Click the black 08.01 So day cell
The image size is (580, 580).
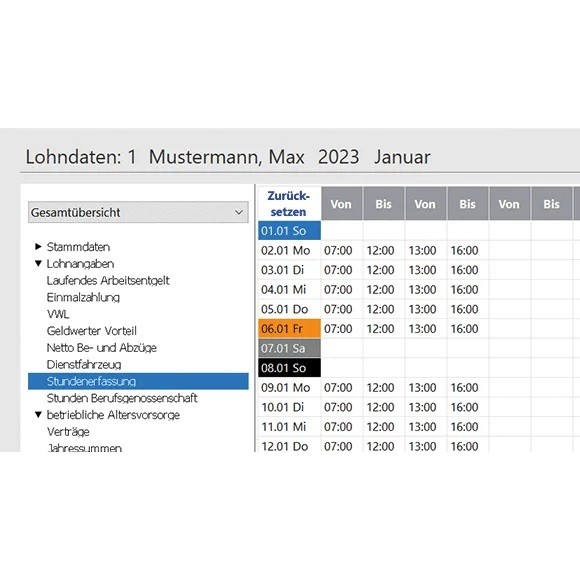pos(289,368)
